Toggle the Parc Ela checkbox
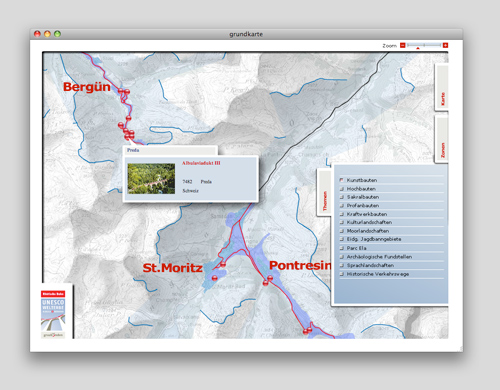 point(341,248)
